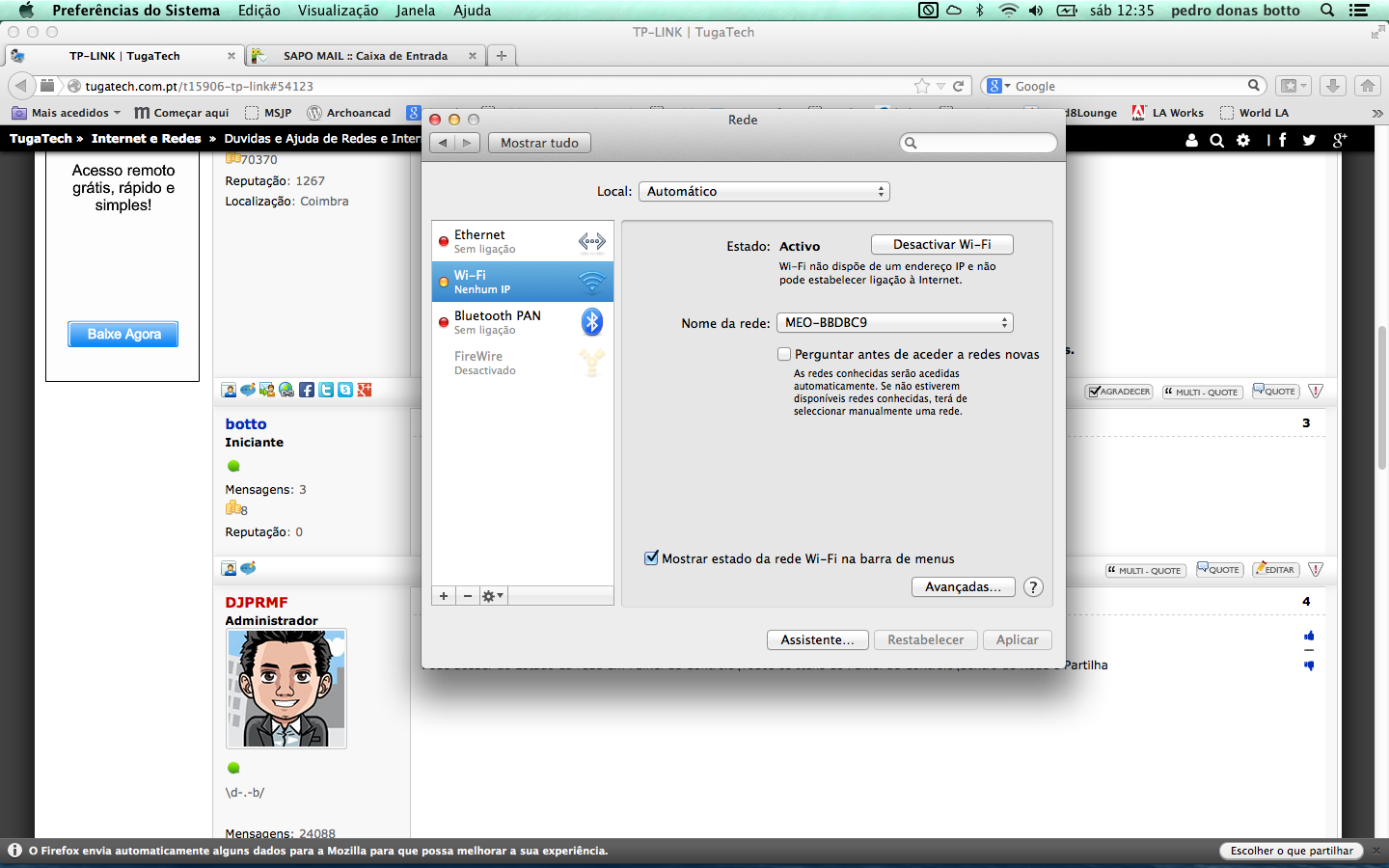The image size is (1389, 868).
Task: Click the Wi-Fi status icon in the menu bar
Action: [1008, 11]
